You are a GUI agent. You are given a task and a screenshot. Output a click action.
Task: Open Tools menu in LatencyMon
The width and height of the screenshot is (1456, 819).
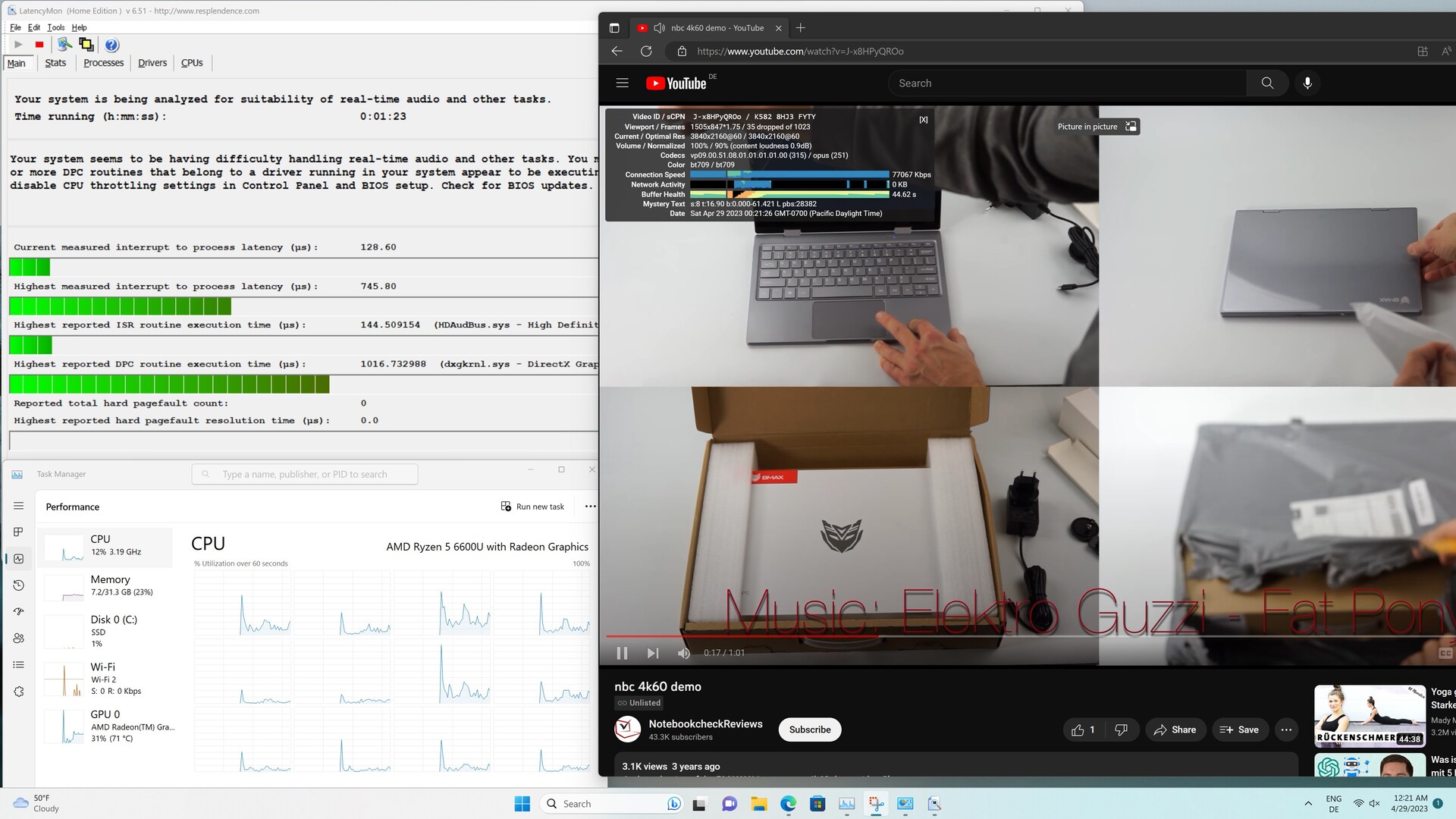pos(56,27)
